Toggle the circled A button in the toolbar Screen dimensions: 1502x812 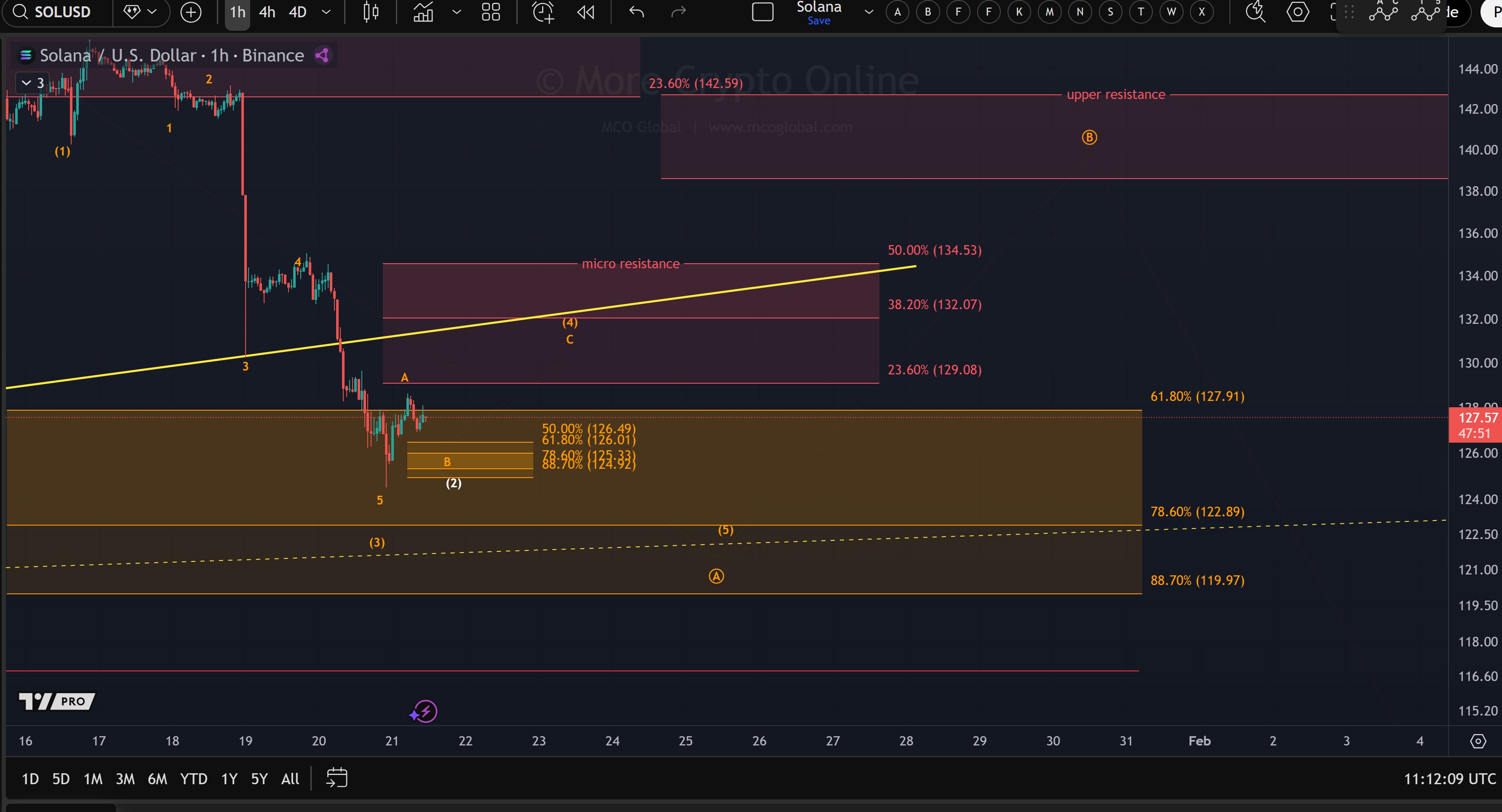tap(897, 12)
